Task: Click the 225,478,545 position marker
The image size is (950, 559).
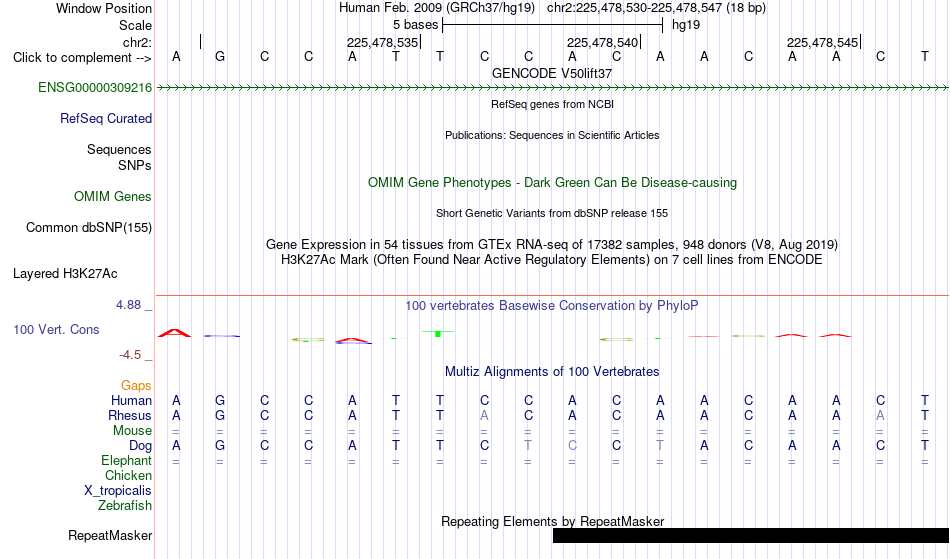Action: (x=823, y=42)
